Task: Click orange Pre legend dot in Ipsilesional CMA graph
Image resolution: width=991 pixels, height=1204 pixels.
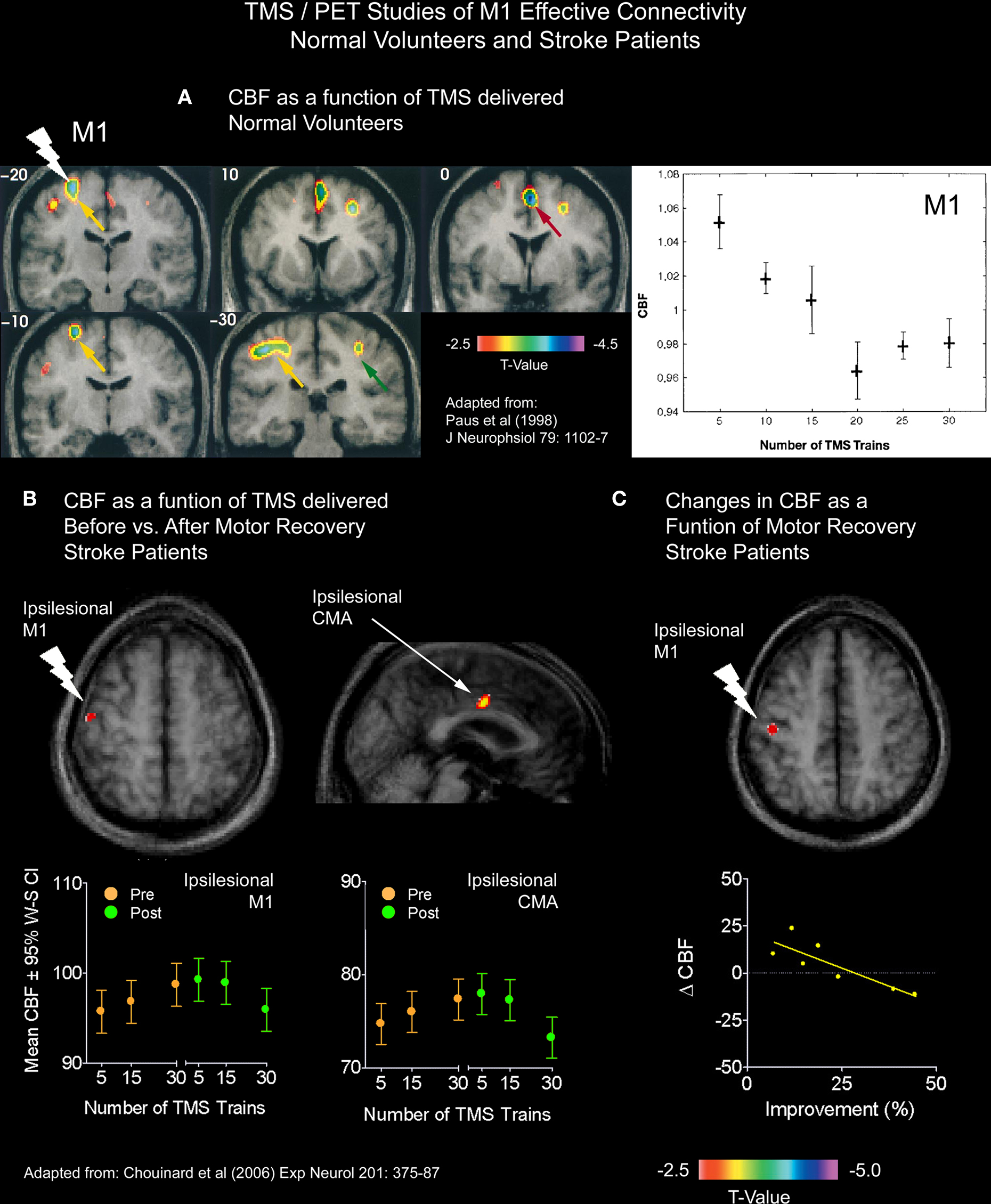Action: [x=388, y=893]
